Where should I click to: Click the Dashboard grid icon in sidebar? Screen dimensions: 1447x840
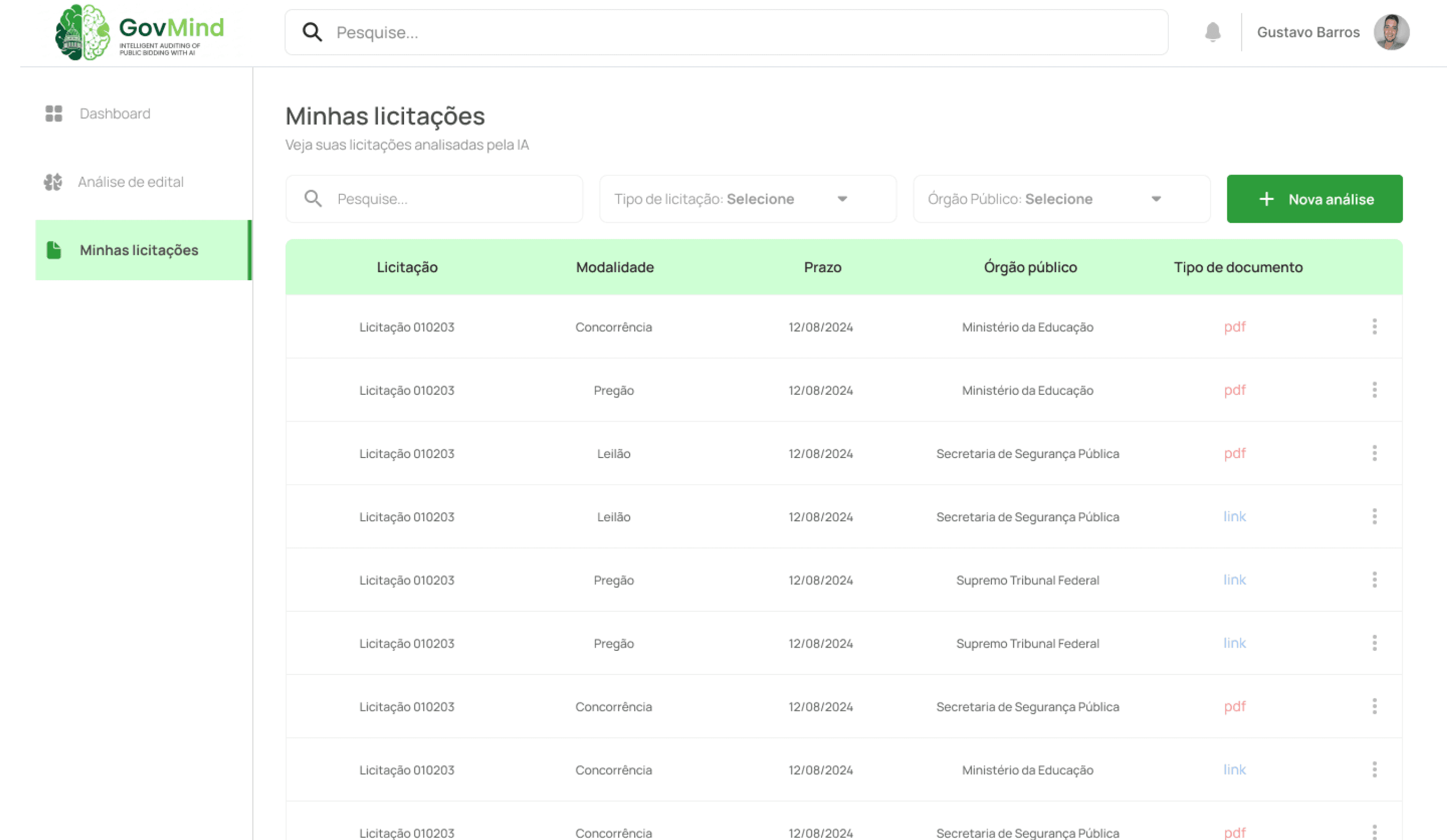tap(54, 114)
